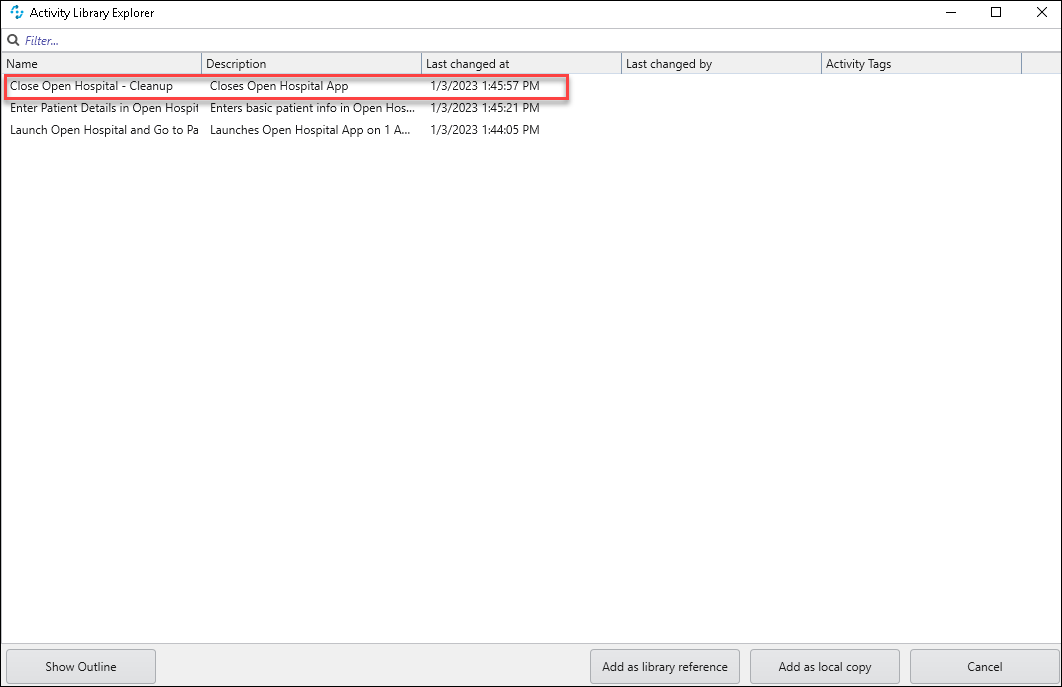This screenshot has width=1062, height=687.
Task: Select the 'Close Open Hospital - Cleanup' activity
Action: pyautogui.click(x=92, y=86)
